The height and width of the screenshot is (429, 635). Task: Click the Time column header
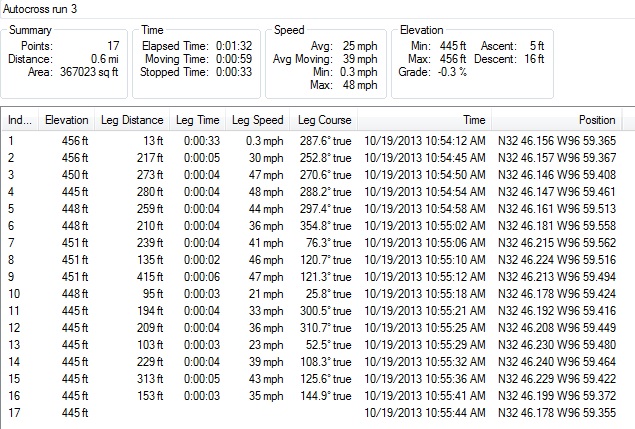(424, 120)
